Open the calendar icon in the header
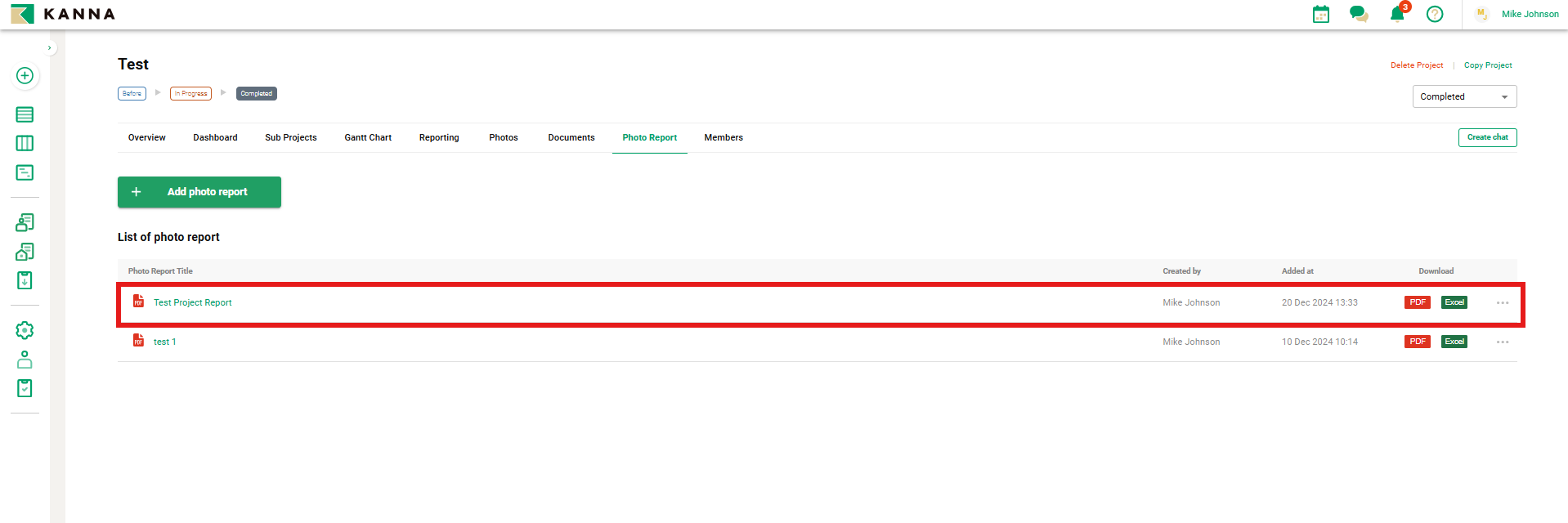1568x523 pixels. [1320, 14]
